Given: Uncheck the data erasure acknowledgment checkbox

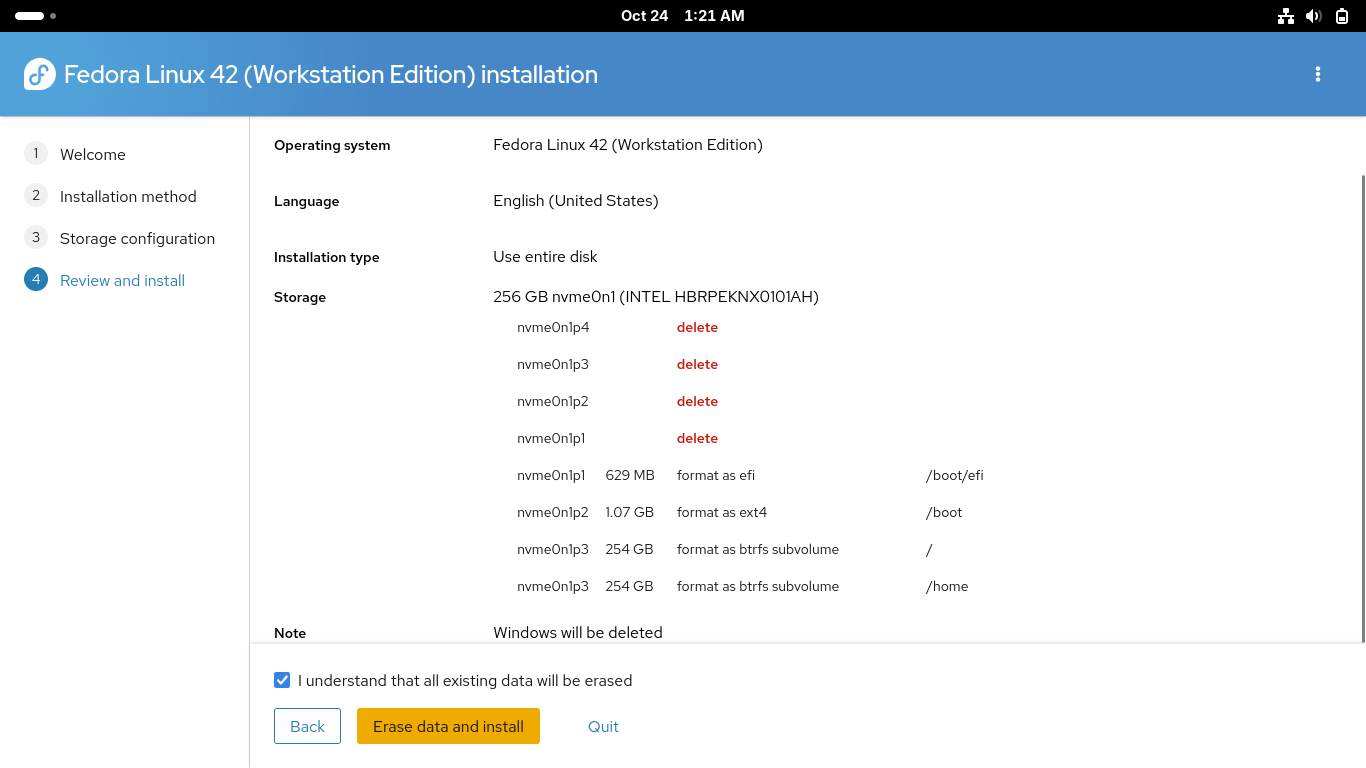Looking at the screenshot, I should pos(282,680).
